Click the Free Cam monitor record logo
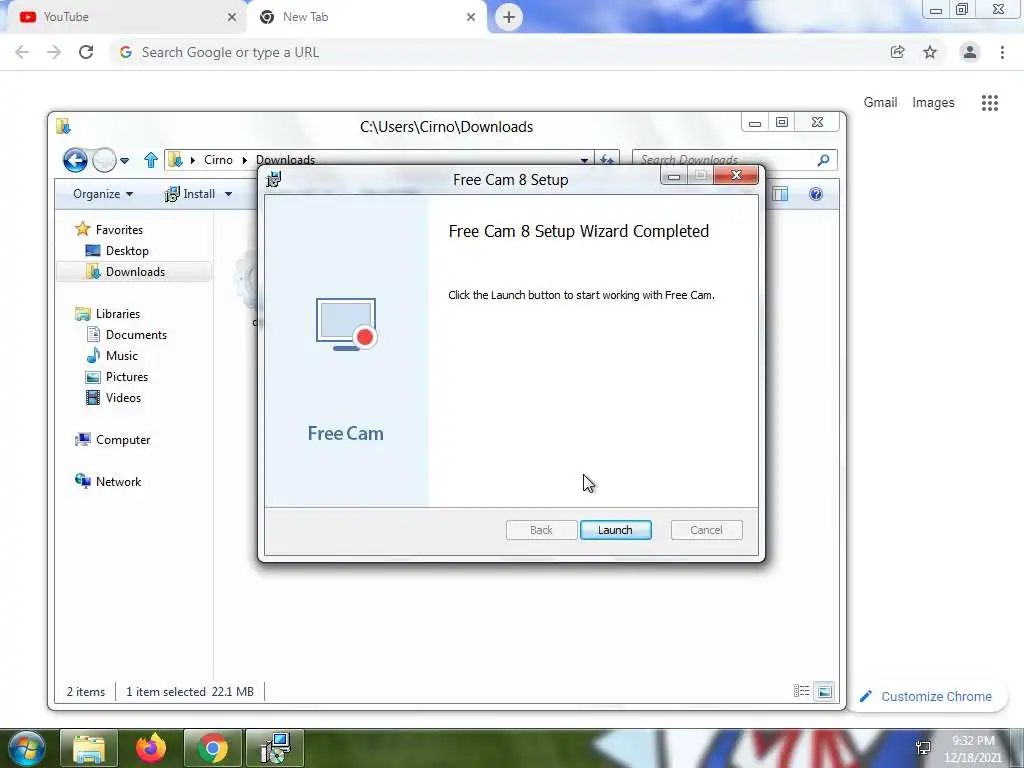The image size is (1024, 768). (346, 324)
